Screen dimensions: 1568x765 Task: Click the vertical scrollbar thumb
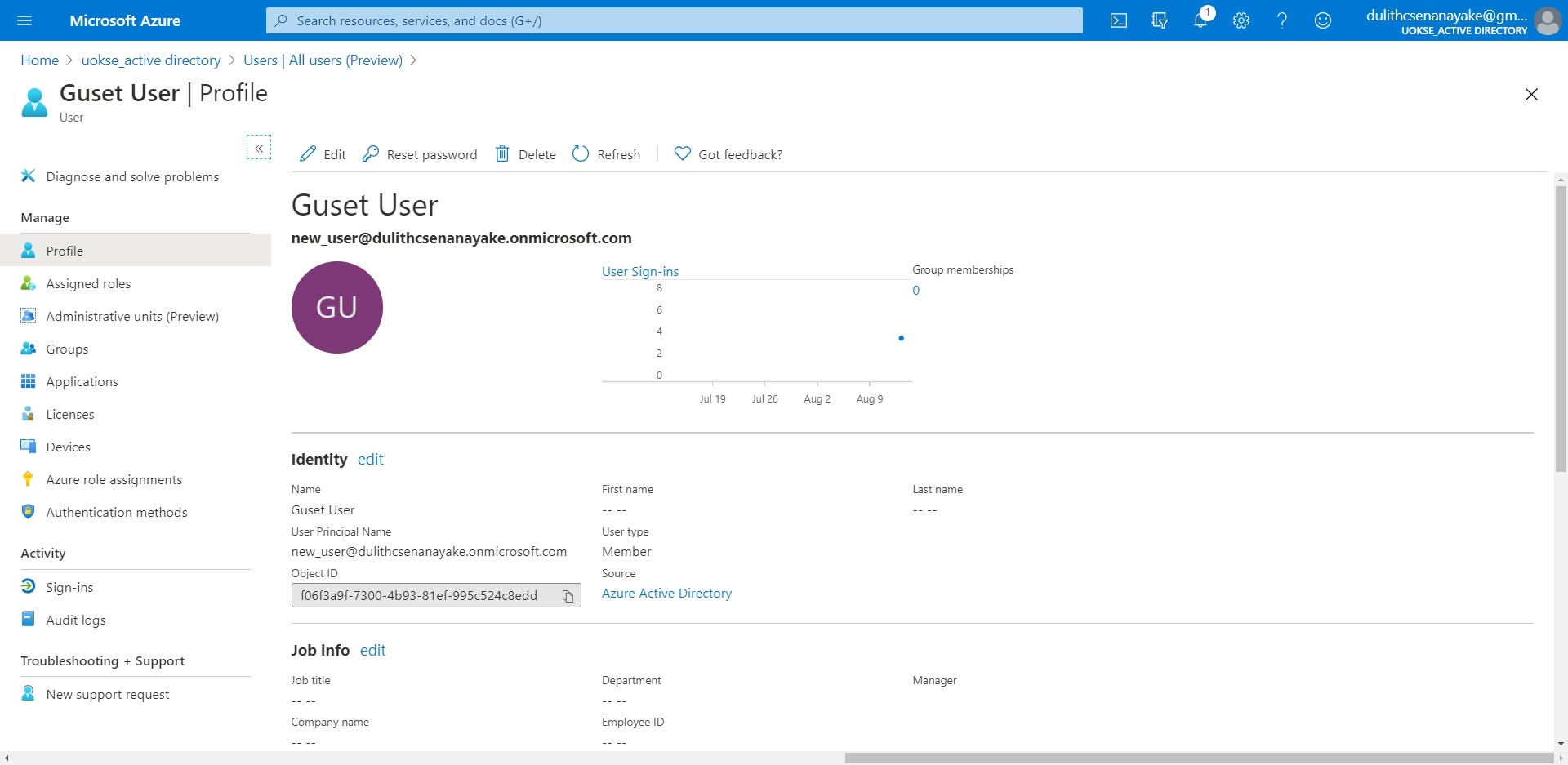(x=1561, y=328)
